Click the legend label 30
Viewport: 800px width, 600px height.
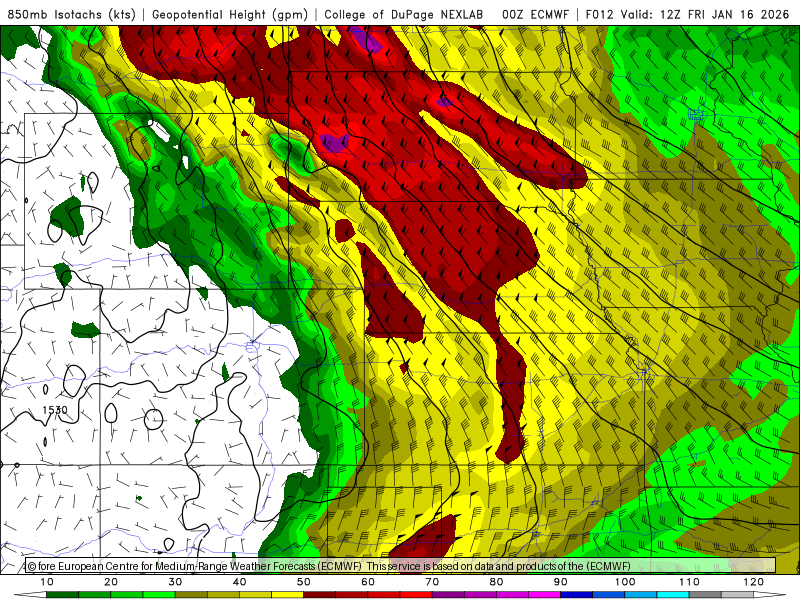click(x=175, y=582)
